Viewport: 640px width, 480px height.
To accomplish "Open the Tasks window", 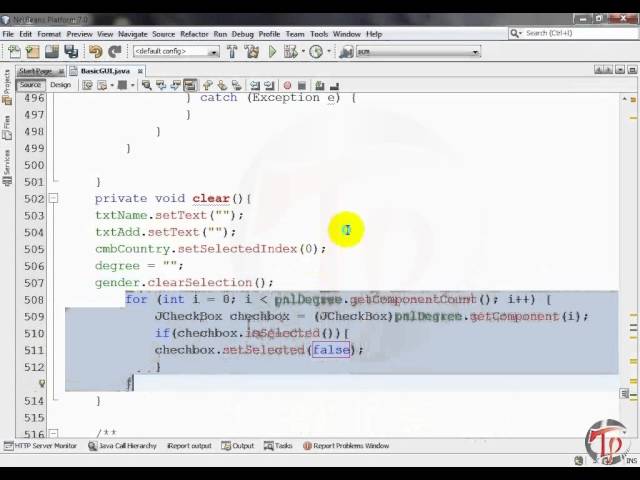I will click(278, 446).
